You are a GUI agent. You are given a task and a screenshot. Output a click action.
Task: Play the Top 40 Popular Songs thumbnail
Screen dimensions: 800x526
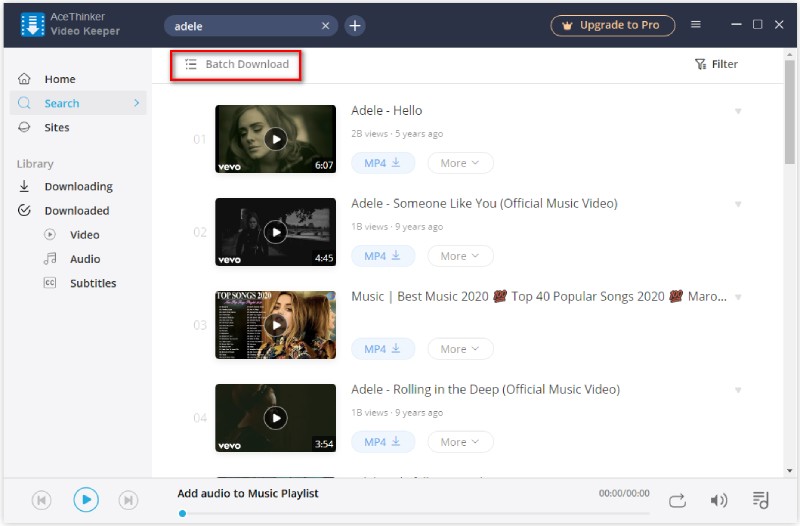[x=275, y=325]
